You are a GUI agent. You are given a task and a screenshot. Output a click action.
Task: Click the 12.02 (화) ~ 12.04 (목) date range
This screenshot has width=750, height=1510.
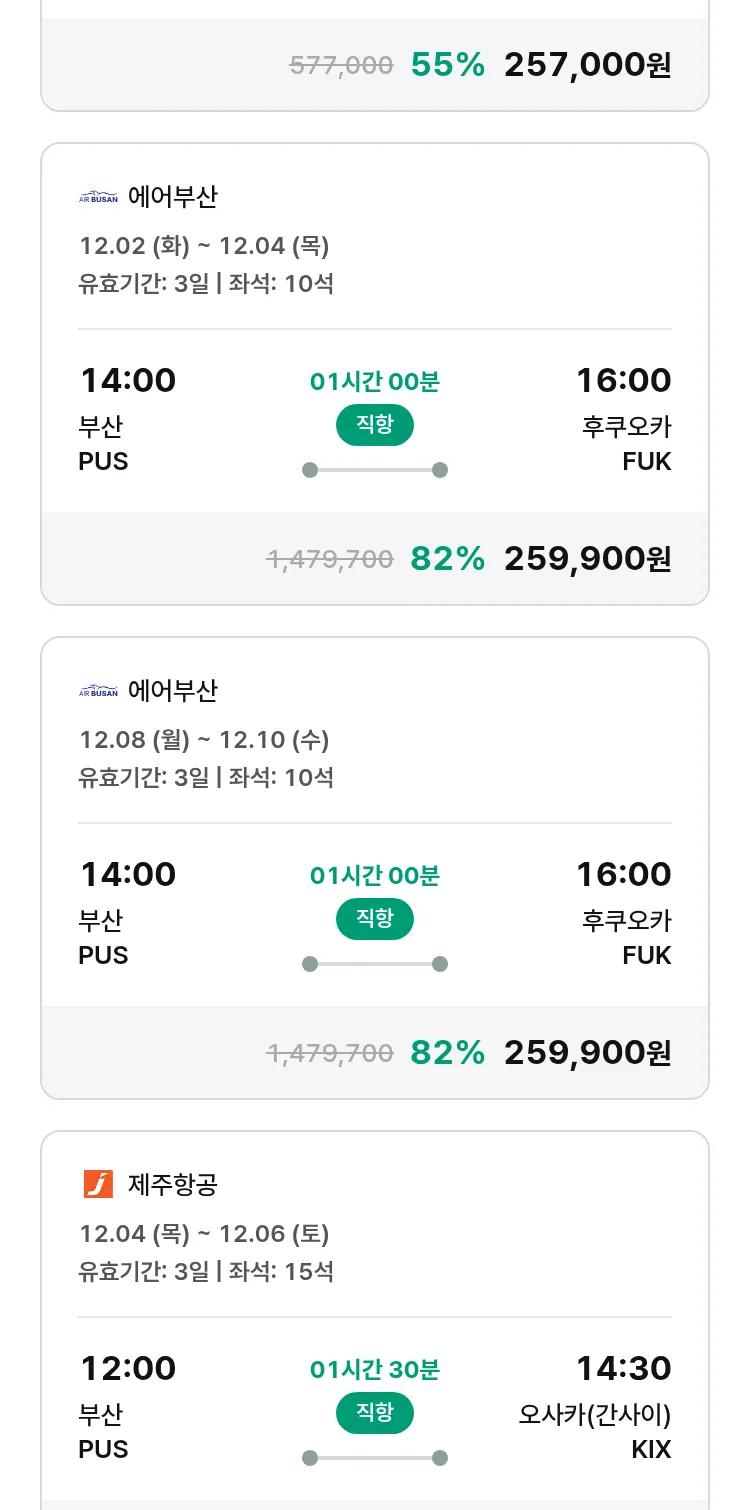204,246
